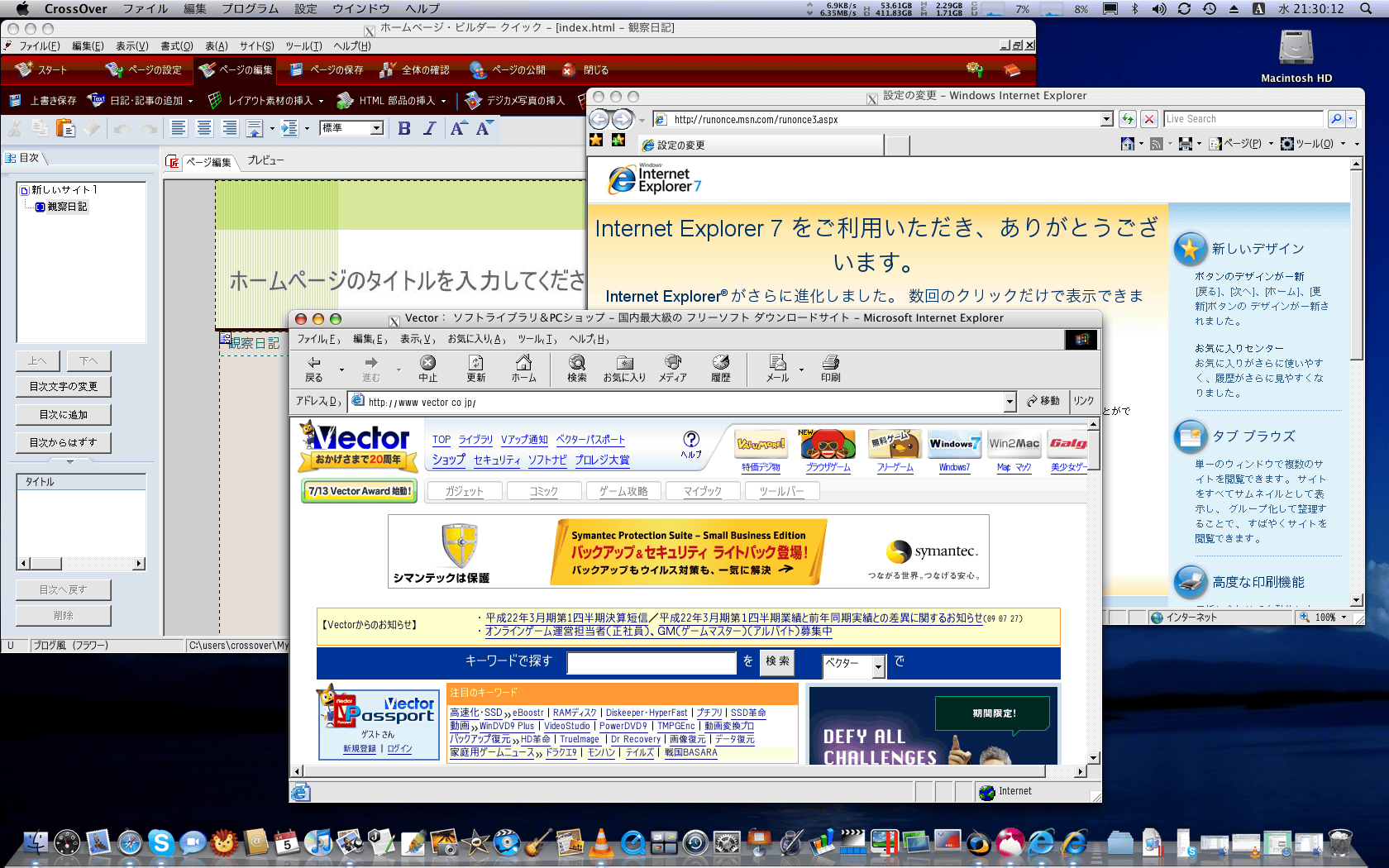Click IE7 Favorites Center star icon
1389x868 pixels.
[x=596, y=141]
